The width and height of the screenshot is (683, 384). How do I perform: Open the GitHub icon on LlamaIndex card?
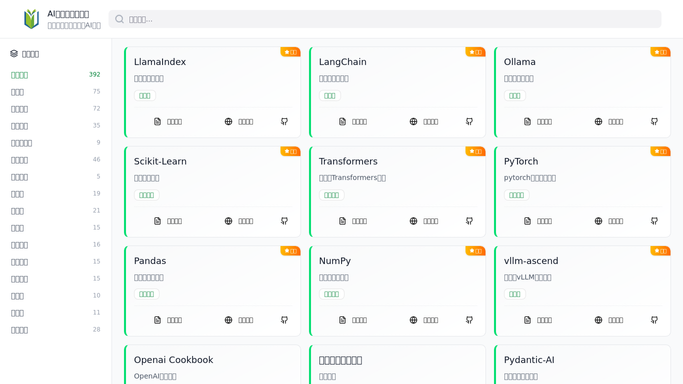pyautogui.click(x=284, y=121)
